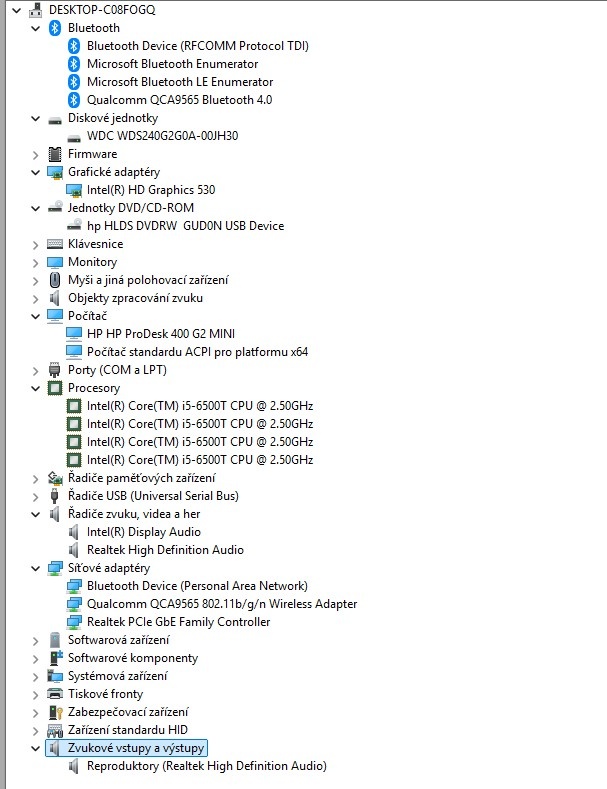Expand the Monitory category
This screenshot has width=607, height=789.
point(35,263)
